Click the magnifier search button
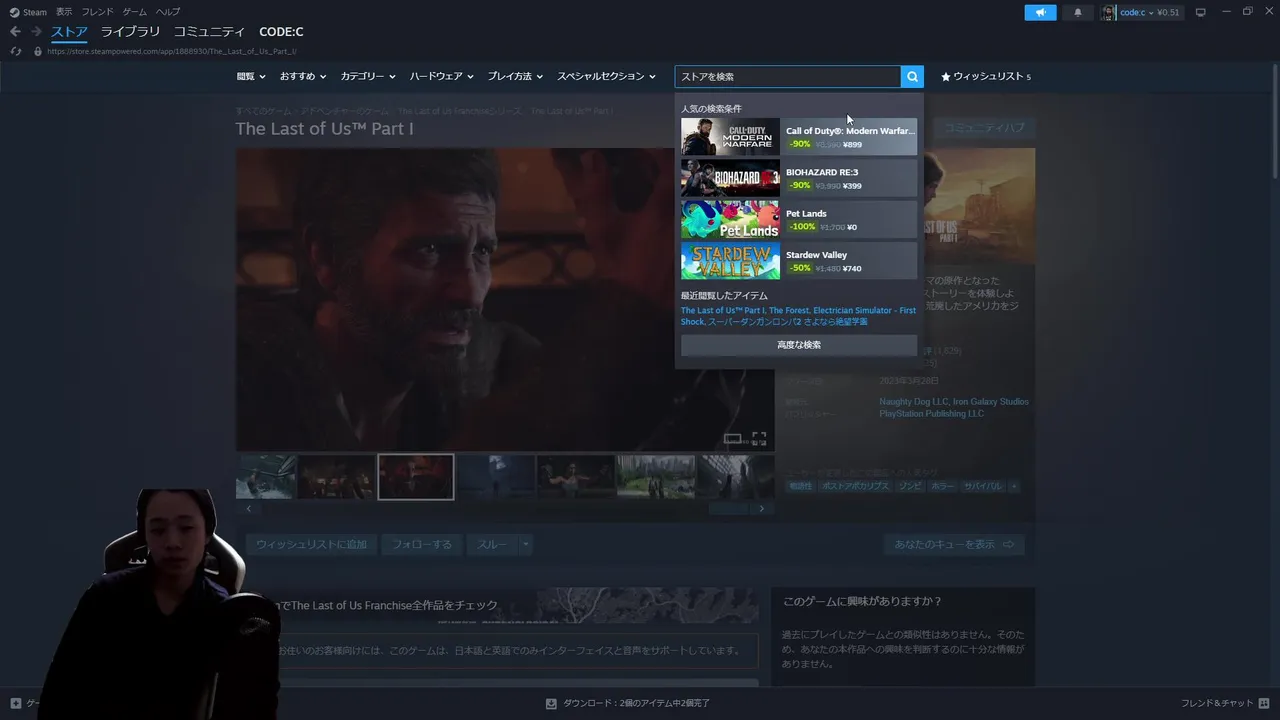This screenshot has width=1280, height=720. coord(912,76)
